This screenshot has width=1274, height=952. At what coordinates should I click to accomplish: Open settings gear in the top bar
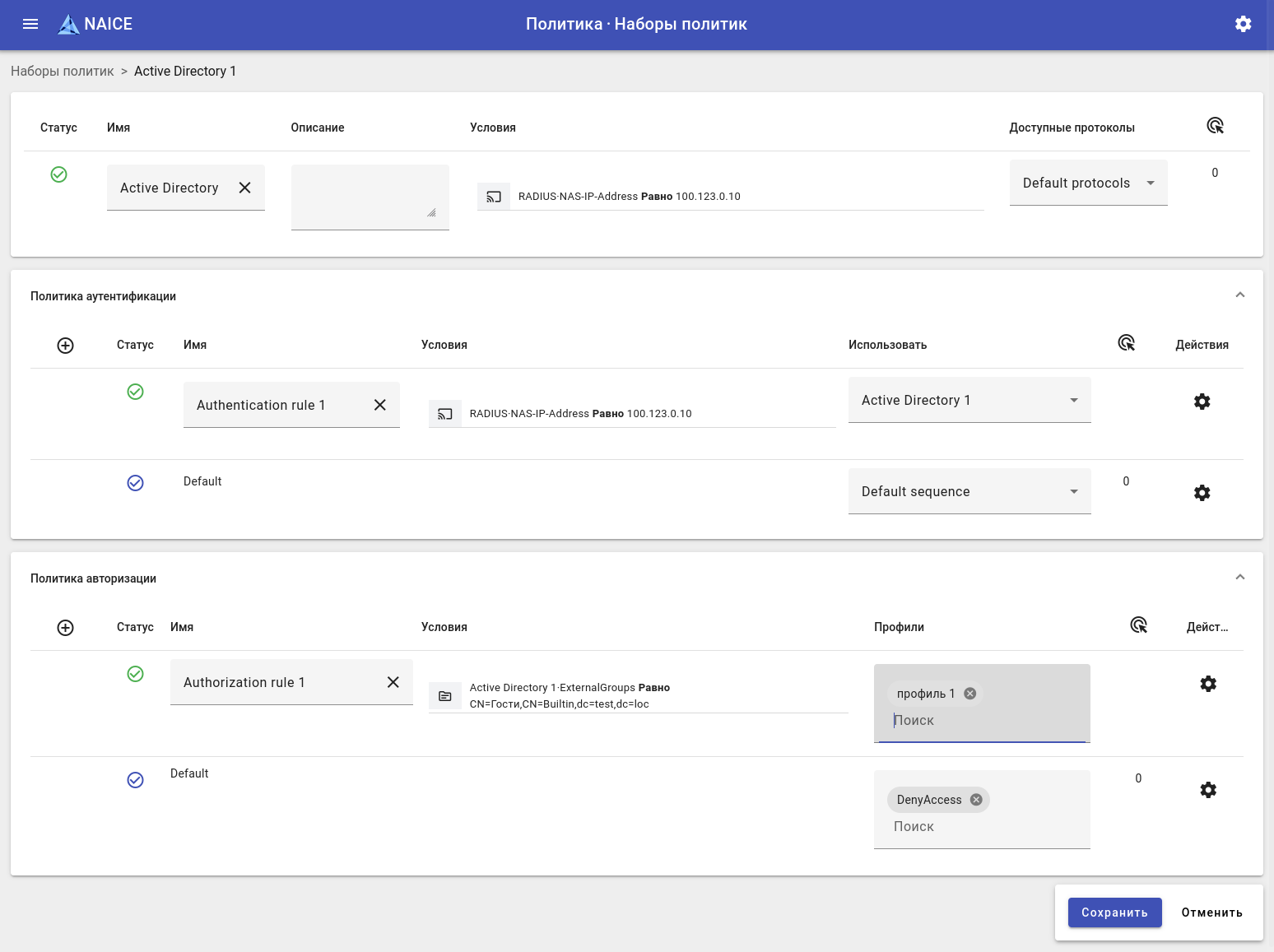1243,24
